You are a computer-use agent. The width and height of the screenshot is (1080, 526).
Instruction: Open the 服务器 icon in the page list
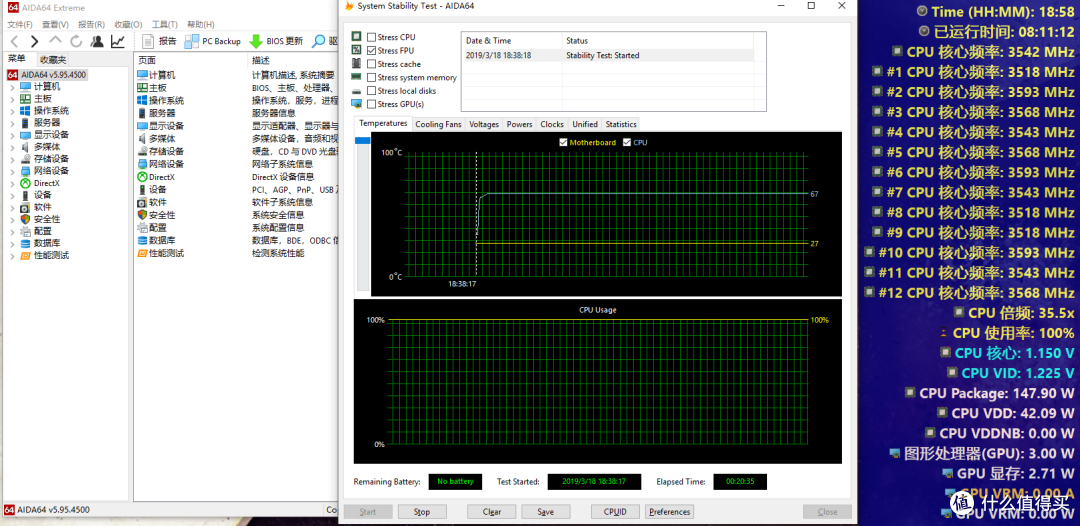pos(143,113)
